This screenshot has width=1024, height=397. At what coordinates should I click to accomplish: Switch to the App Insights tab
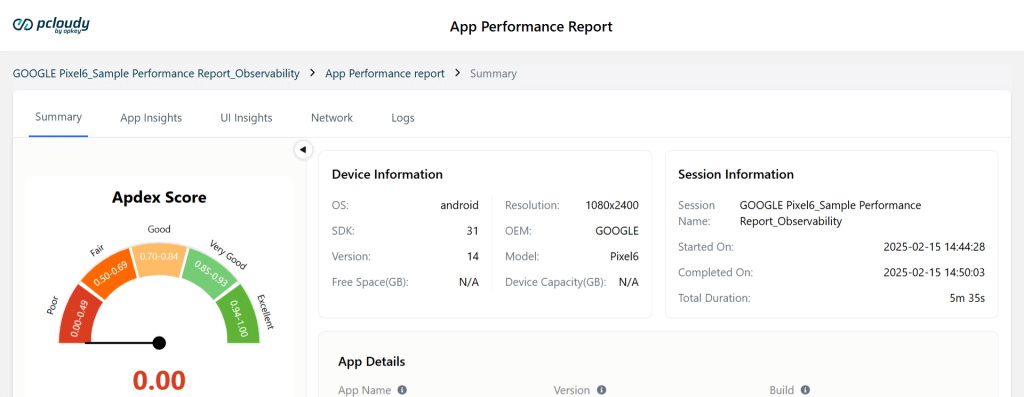click(151, 118)
